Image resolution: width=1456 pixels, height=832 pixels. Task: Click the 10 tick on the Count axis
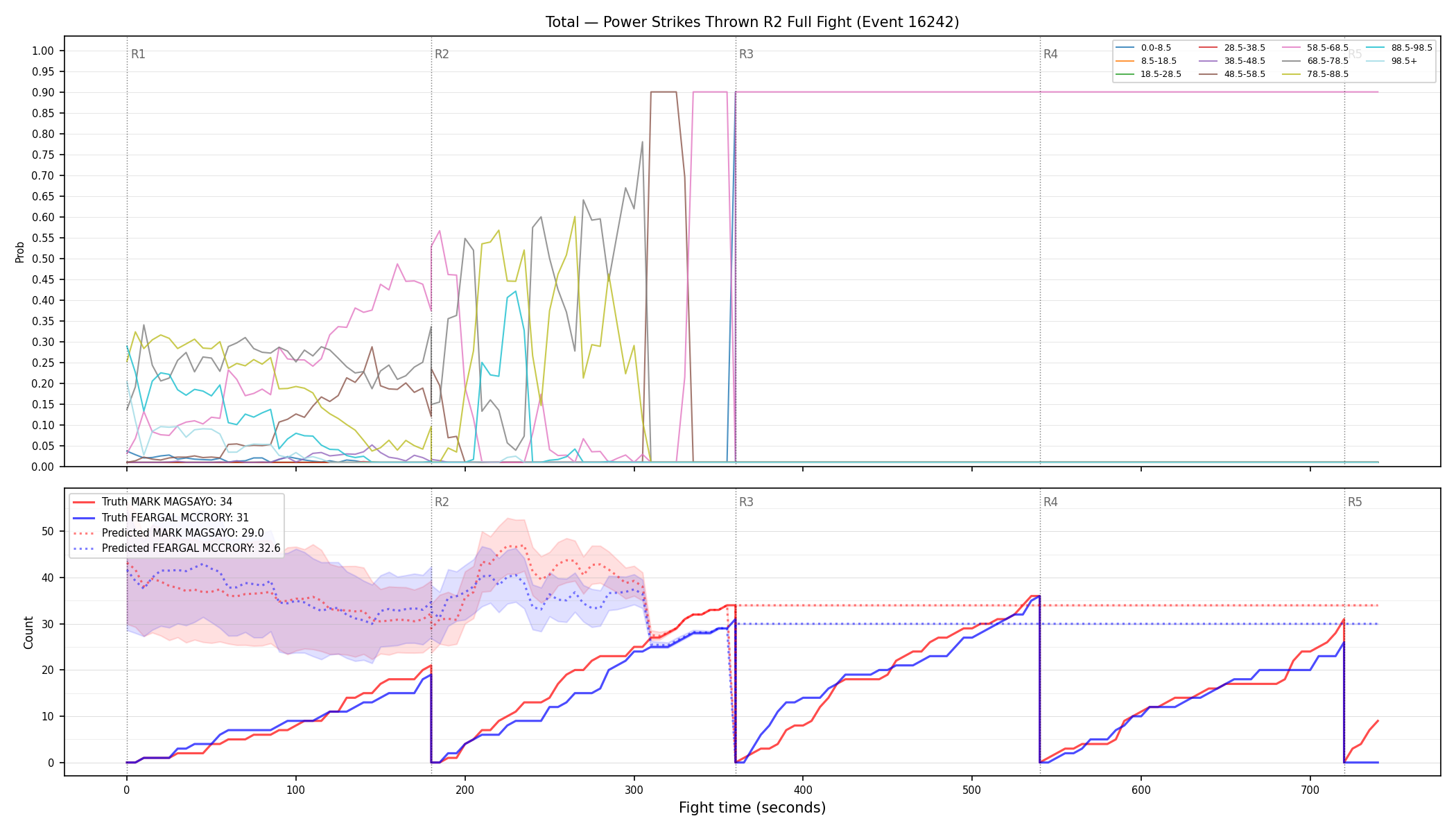(x=48, y=716)
